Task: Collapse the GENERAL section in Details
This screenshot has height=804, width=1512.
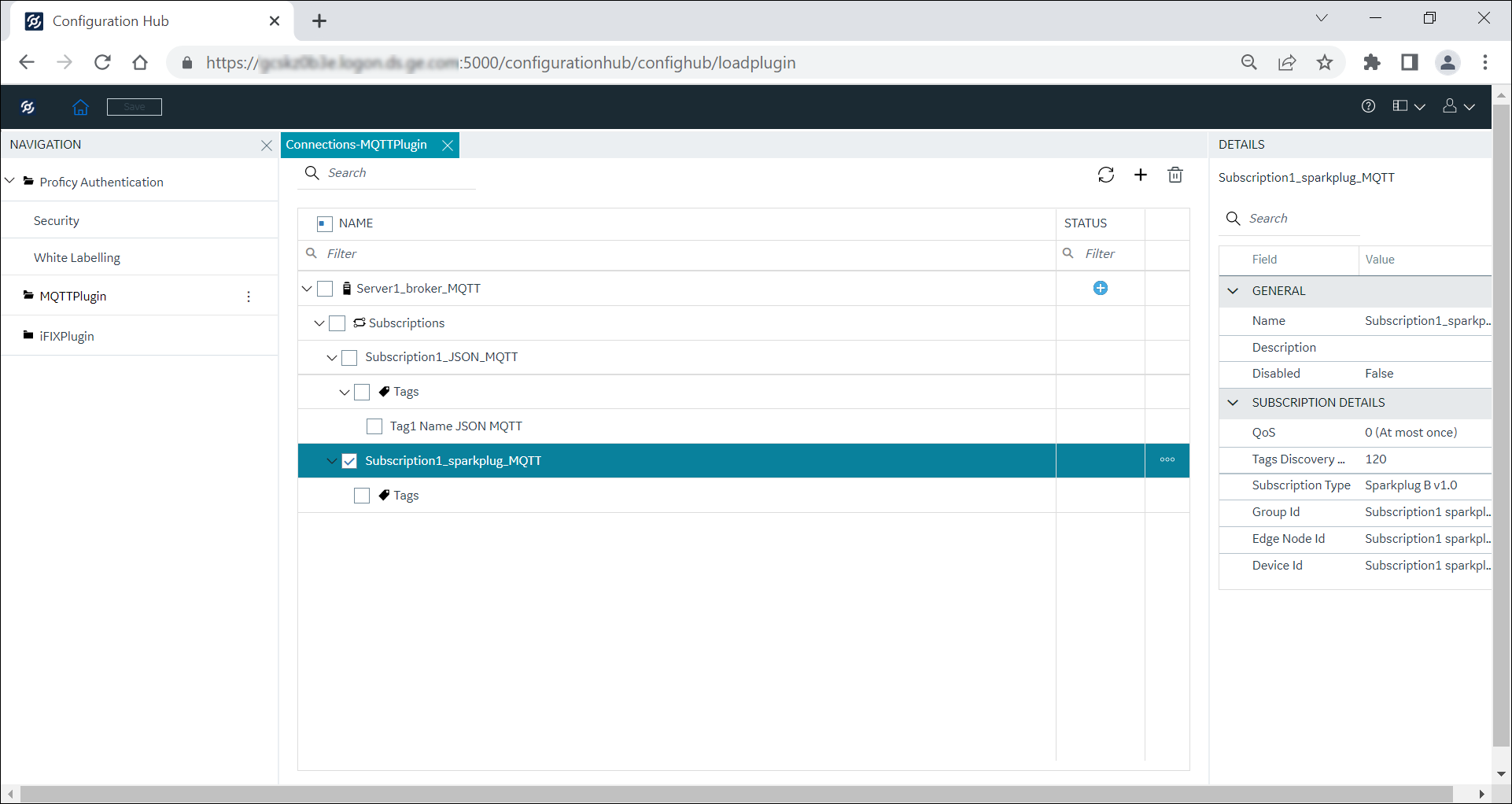Action: pyautogui.click(x=1233, y=291)
